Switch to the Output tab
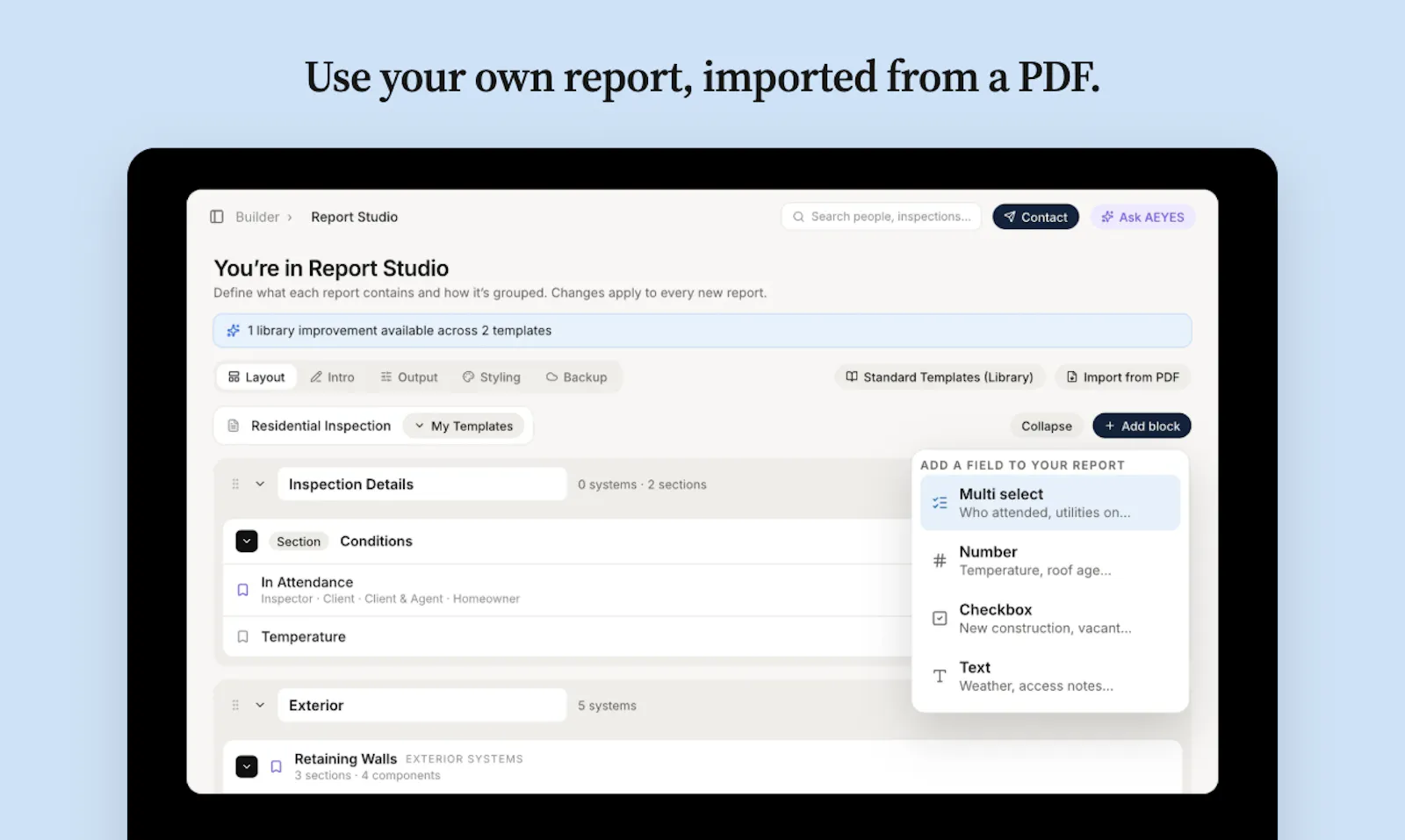 click(408, 377)
